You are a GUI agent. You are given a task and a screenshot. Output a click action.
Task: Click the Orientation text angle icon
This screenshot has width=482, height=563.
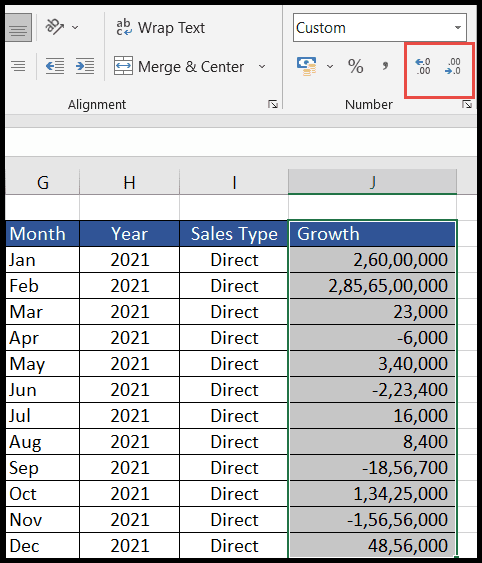55,27
